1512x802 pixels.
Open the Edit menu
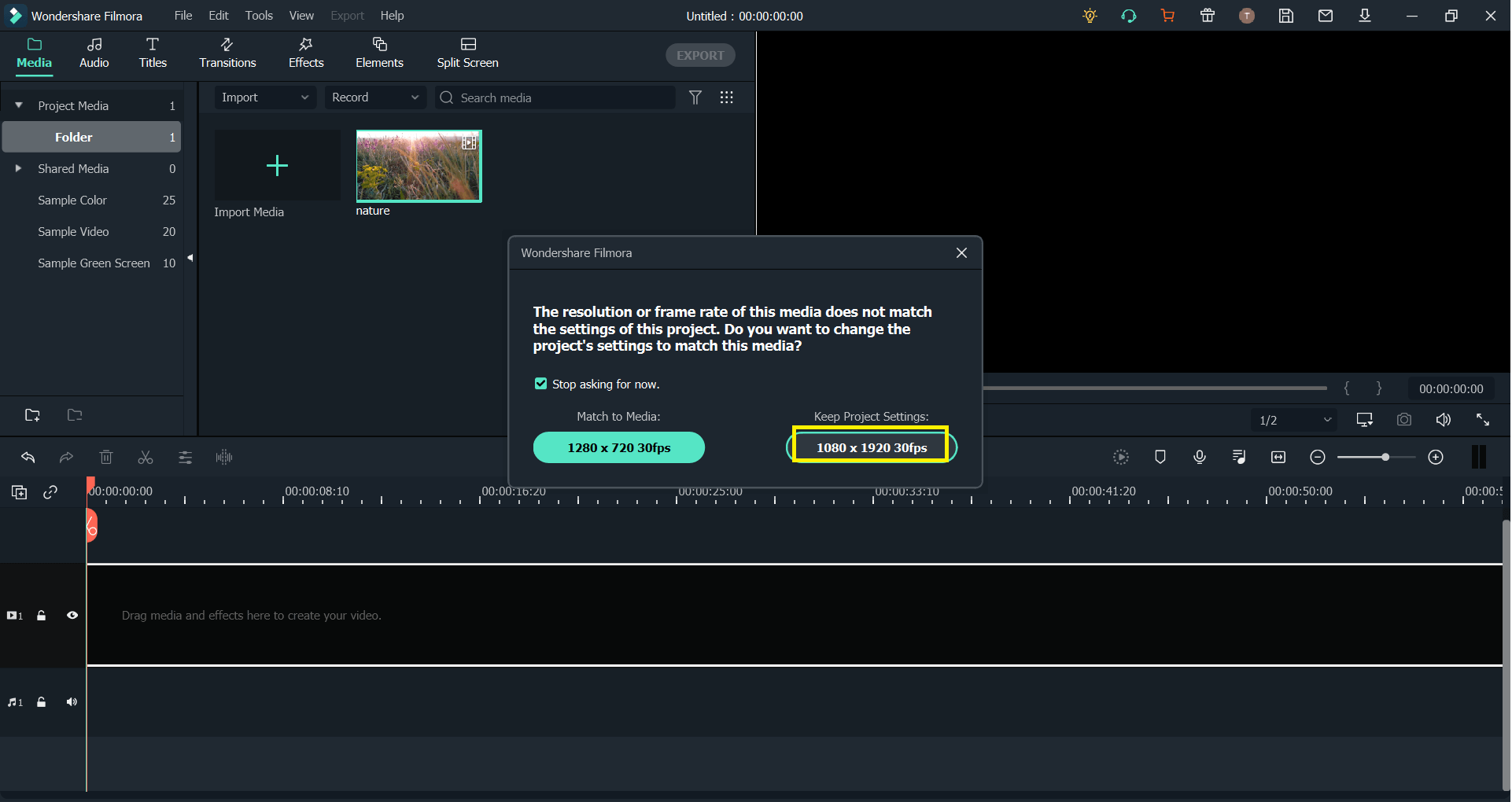click(219, 16)
